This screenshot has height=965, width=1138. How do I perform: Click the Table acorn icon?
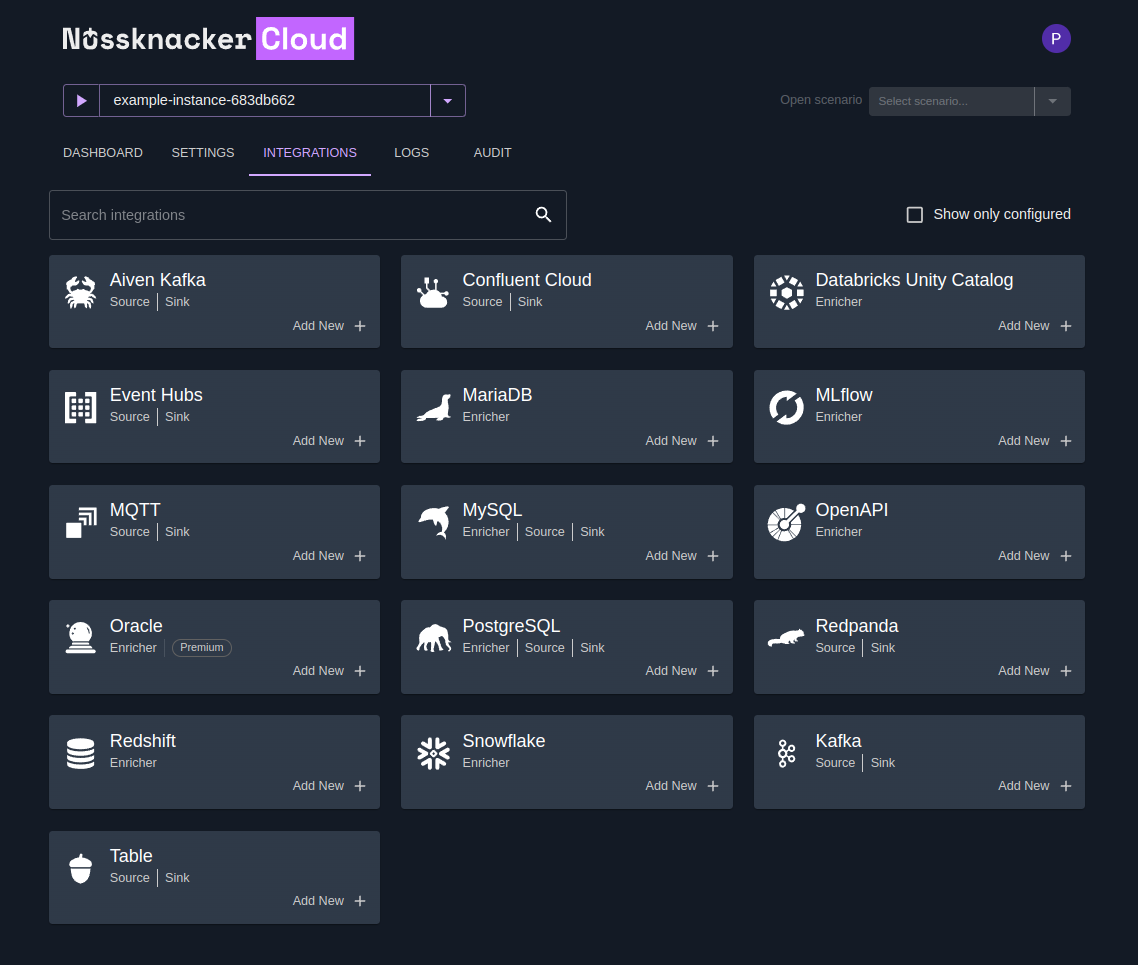point(81,868)
